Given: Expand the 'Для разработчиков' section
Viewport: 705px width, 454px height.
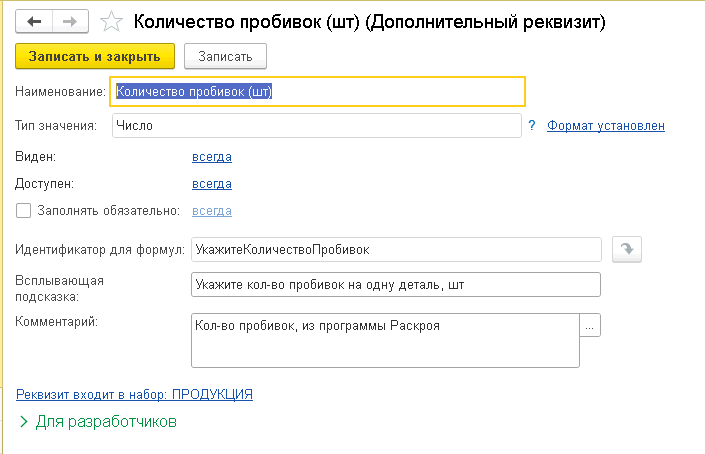Looking at the screenshot, I should tap(97, 422).
